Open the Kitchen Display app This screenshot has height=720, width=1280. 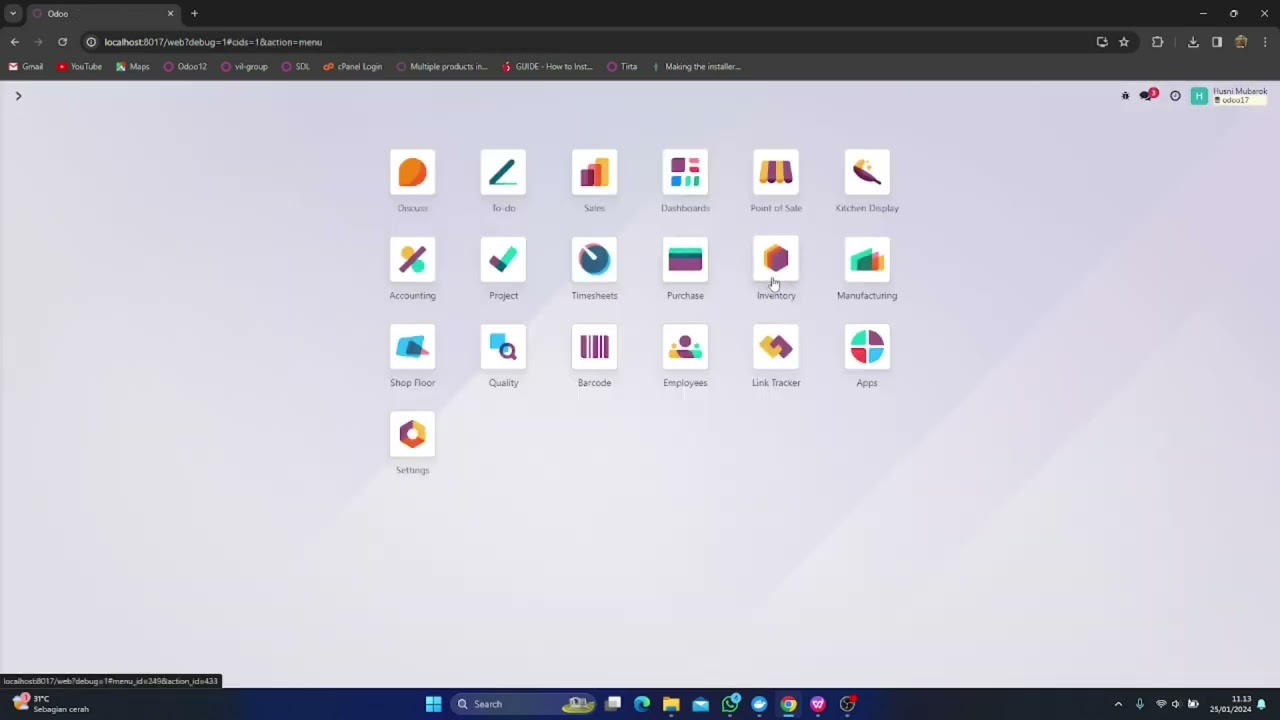pos(867,173)
